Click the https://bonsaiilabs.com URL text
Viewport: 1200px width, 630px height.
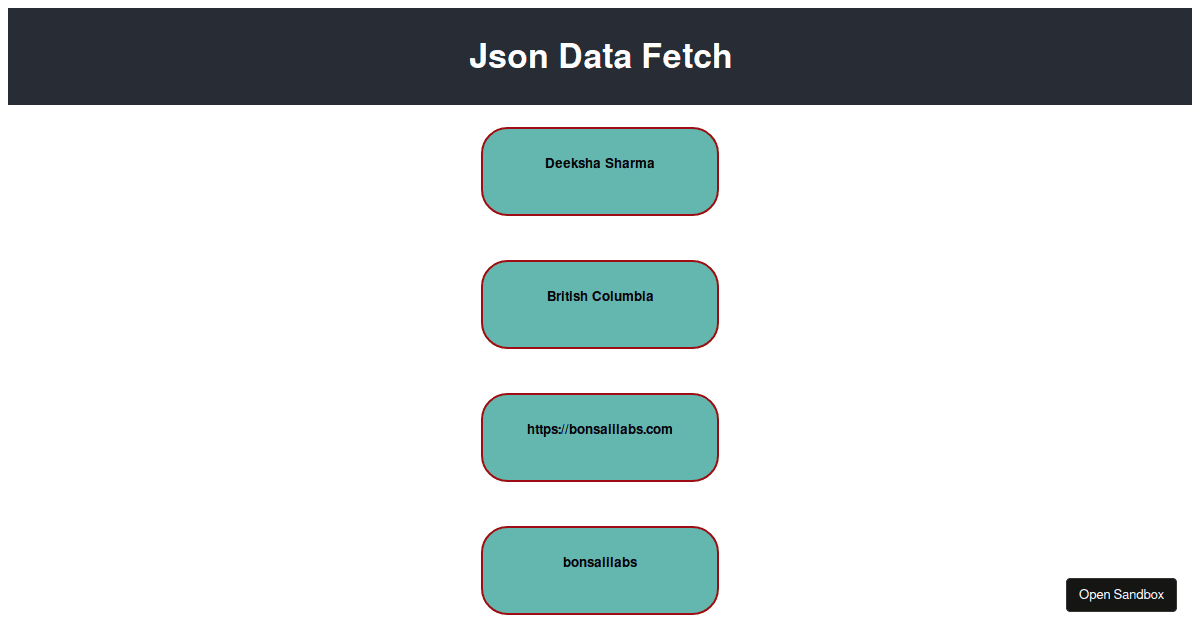pos(600,430)
